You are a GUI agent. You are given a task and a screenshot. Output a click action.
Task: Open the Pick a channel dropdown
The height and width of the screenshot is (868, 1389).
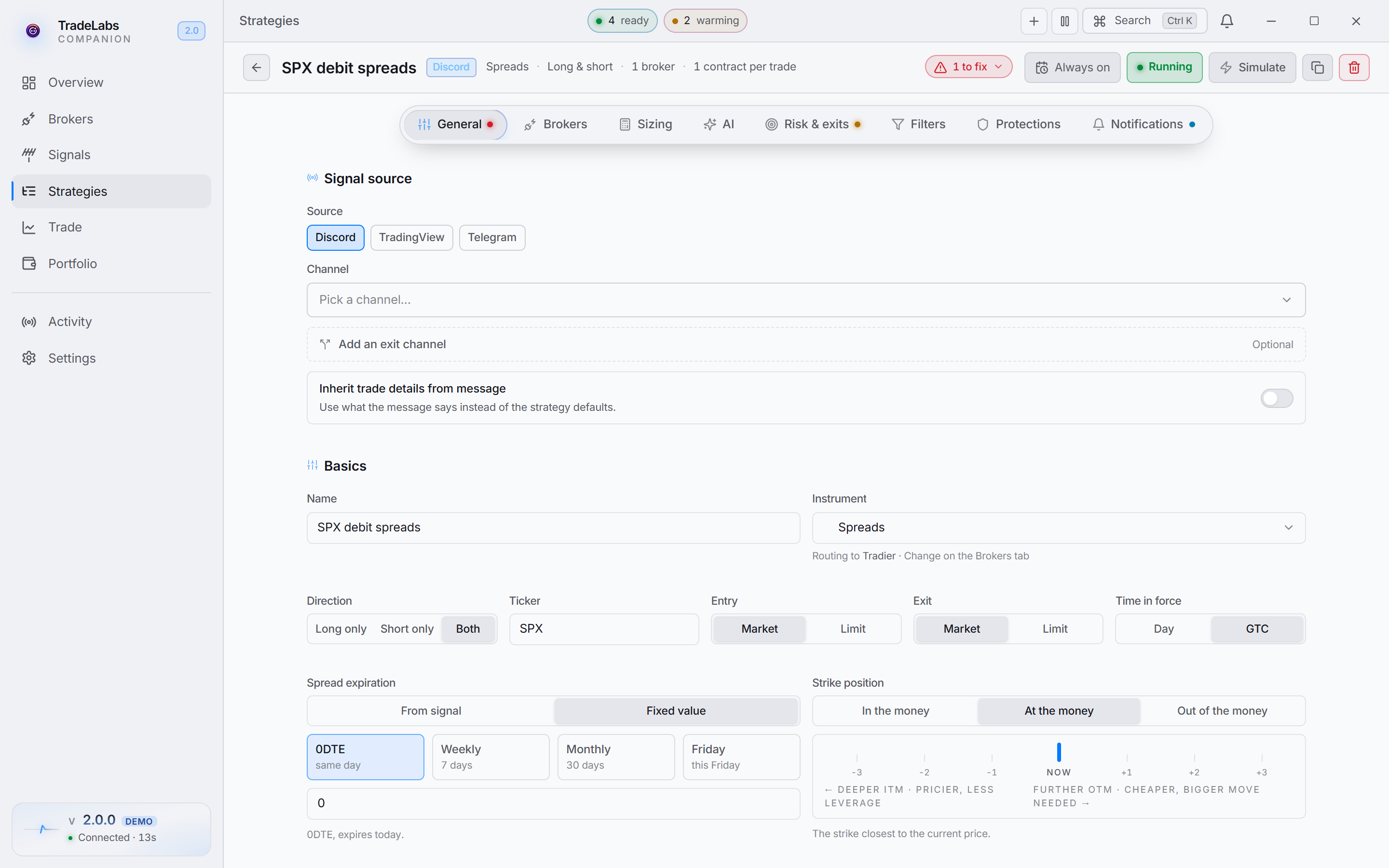[806, 299]
